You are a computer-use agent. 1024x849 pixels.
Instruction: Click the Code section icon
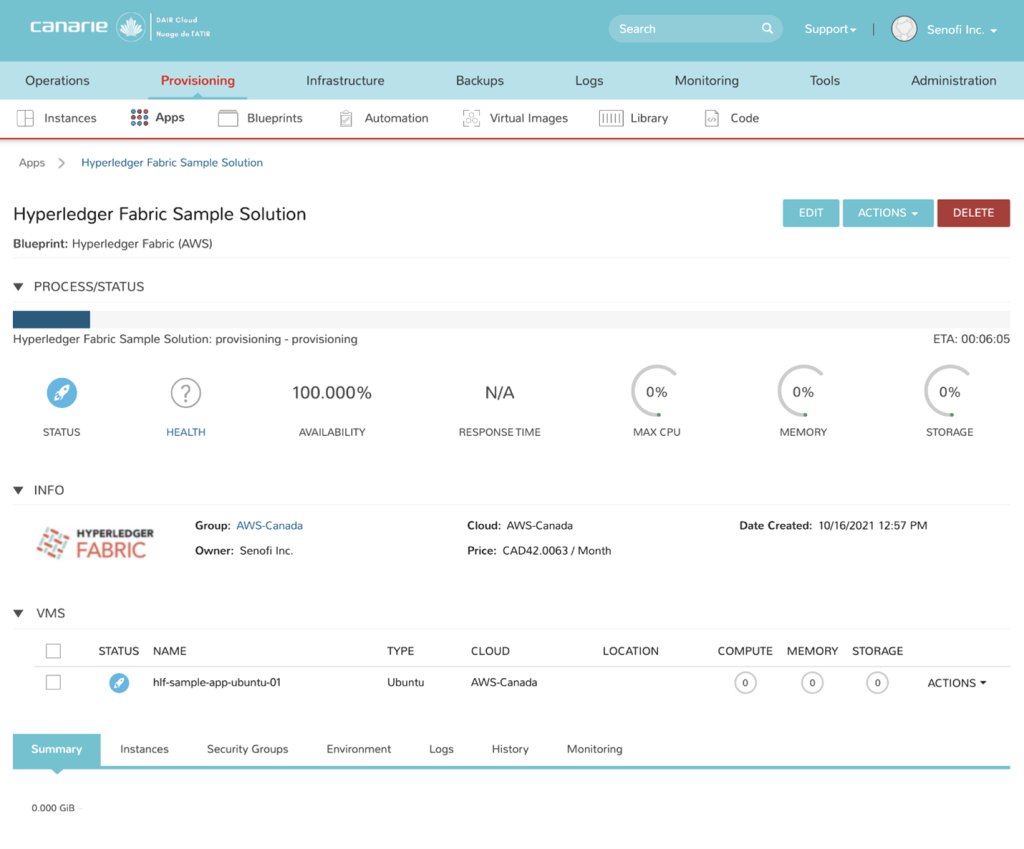coord(712,118)
